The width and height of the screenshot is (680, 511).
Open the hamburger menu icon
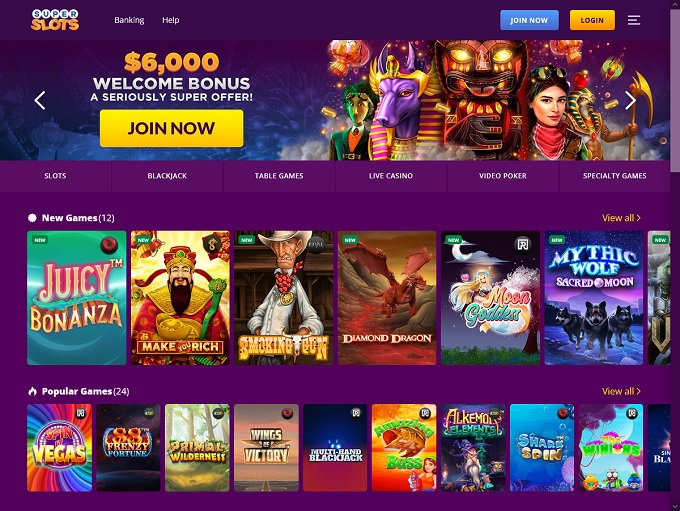click(634, 20)
